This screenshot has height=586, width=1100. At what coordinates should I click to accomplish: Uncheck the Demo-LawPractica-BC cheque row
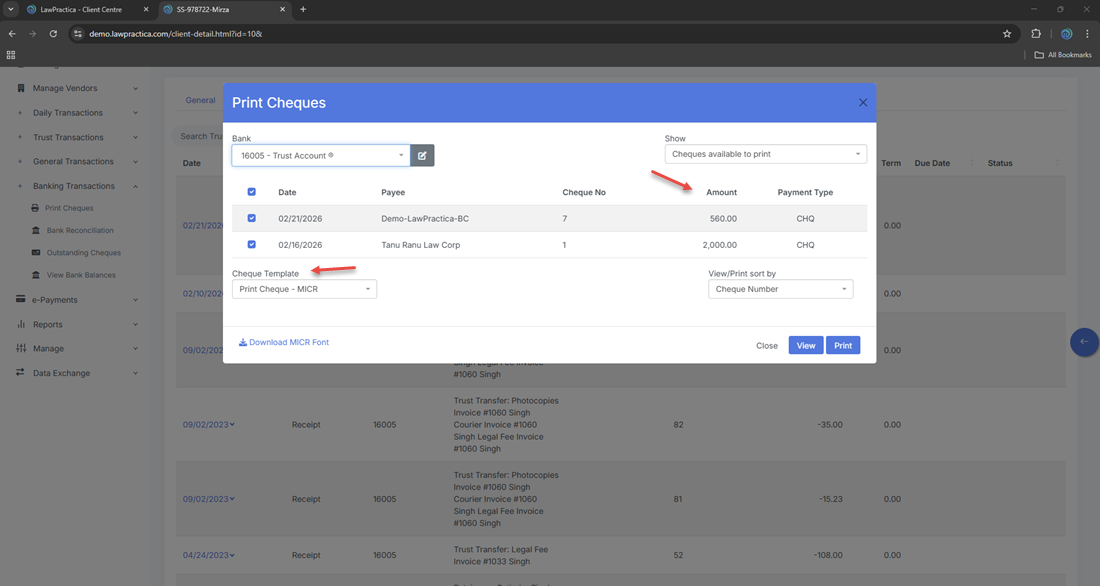(x=251, y=218)
